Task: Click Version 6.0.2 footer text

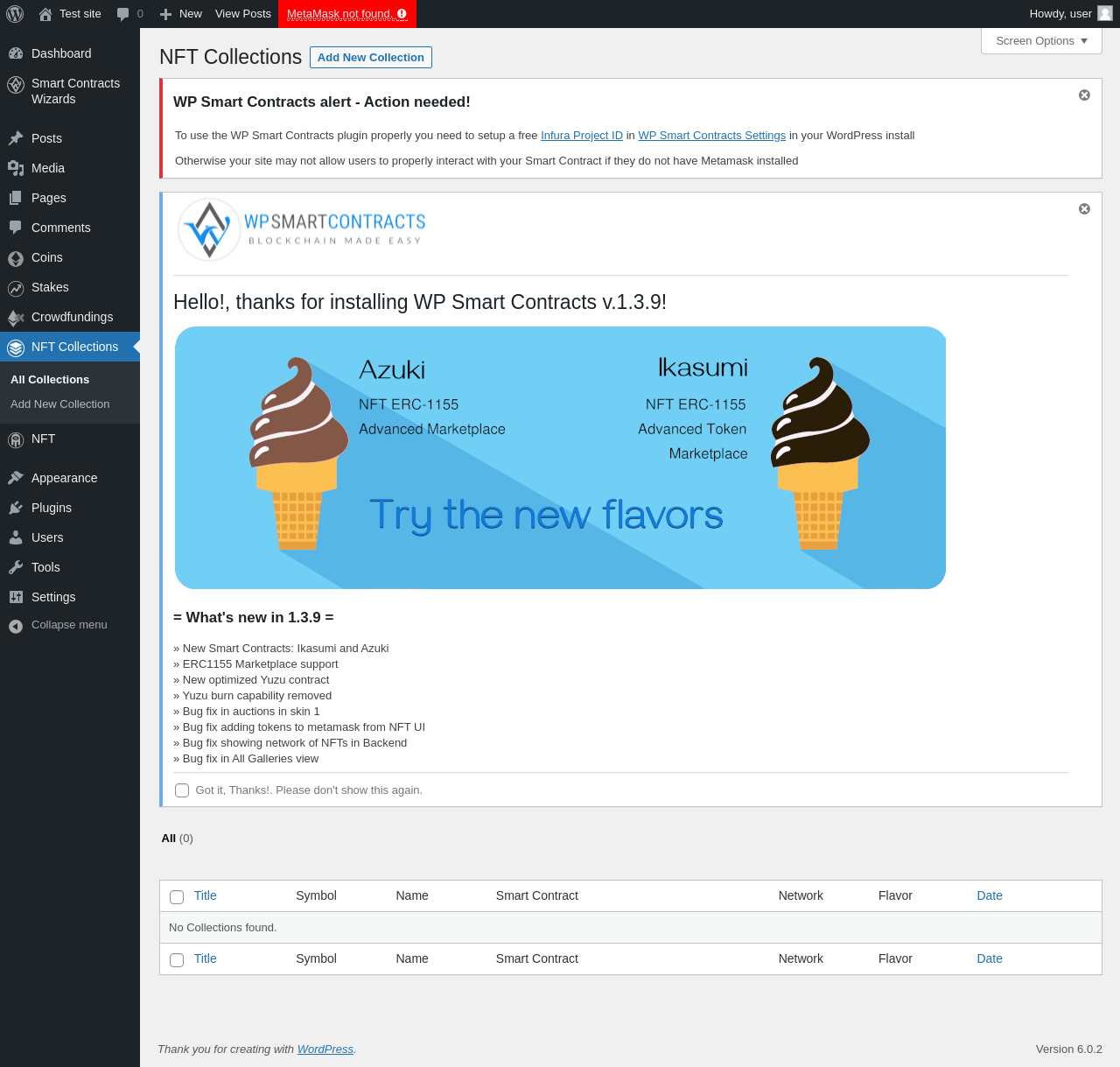Action: coord(1068,1049)
